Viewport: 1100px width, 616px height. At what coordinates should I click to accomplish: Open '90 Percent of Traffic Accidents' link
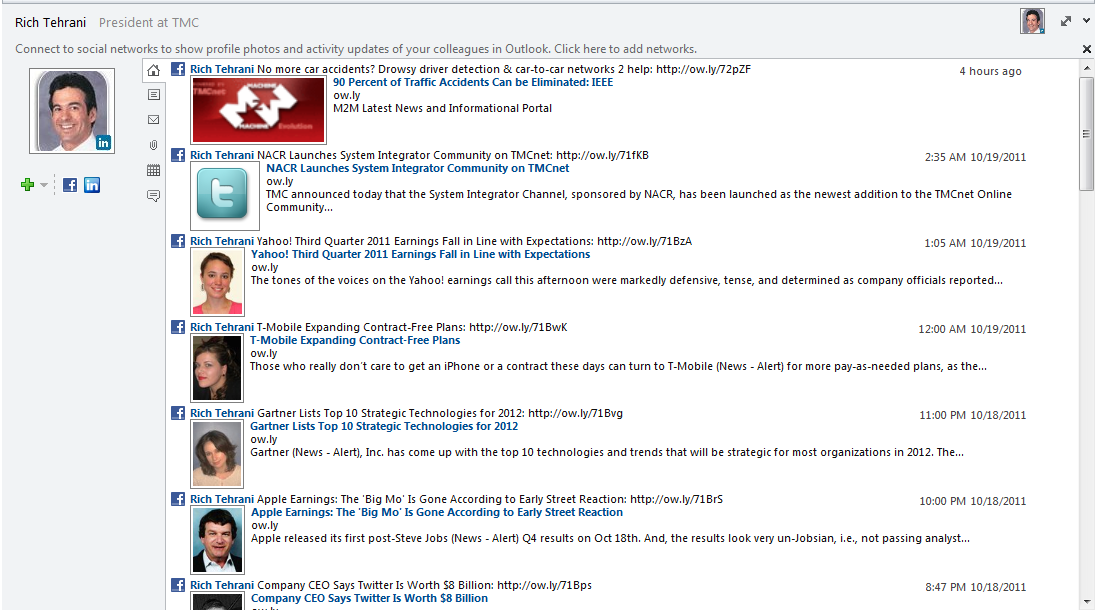pos(472,82)
